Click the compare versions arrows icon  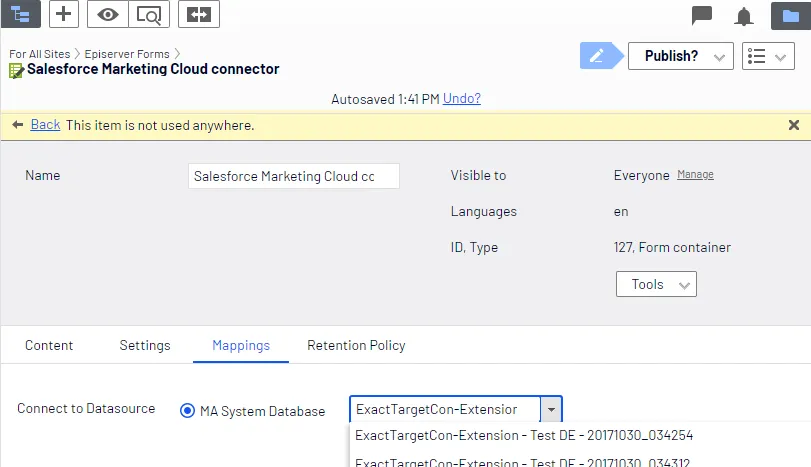click(199, 14)
